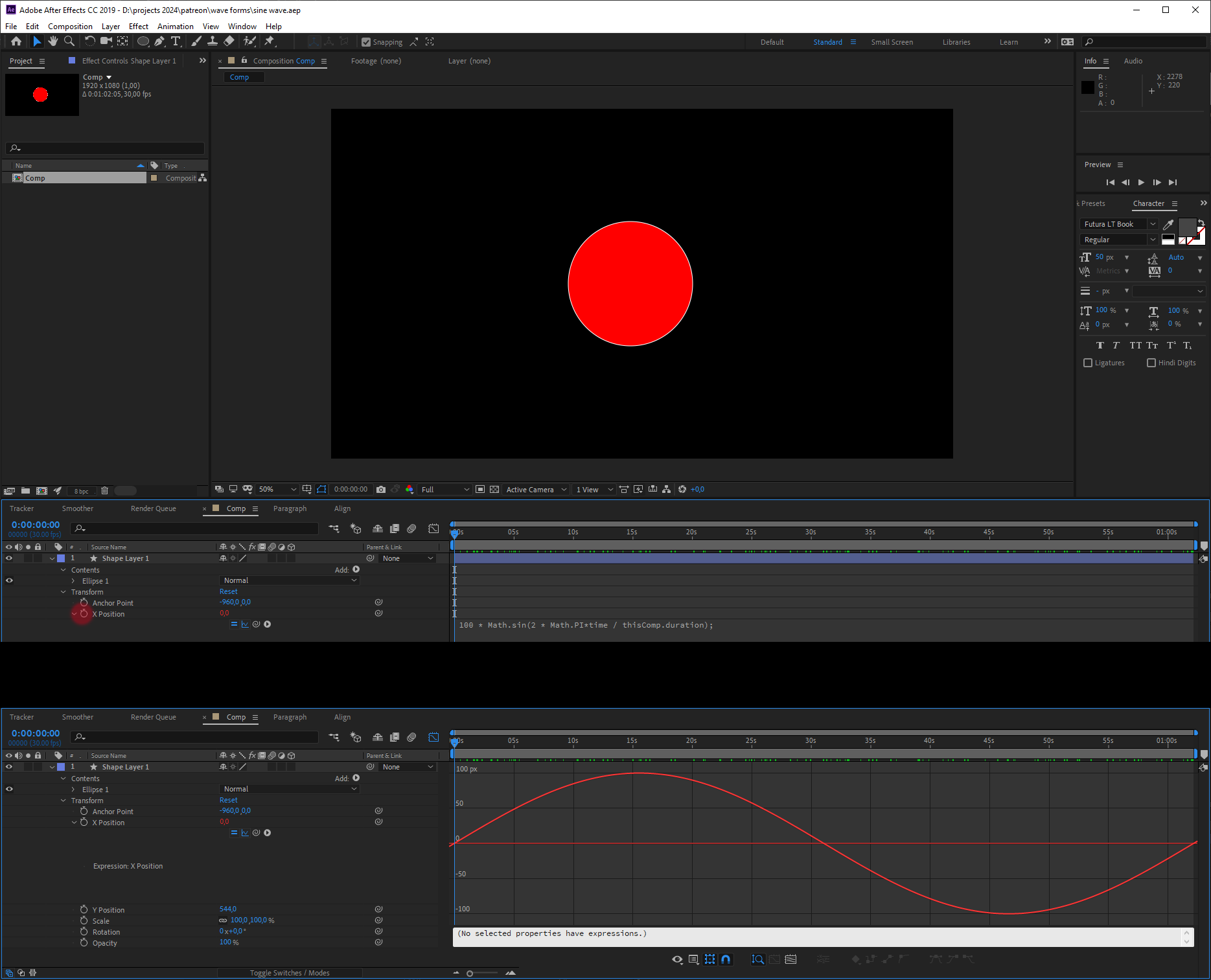The width and height of the screenshot is (1211, 980).
Task: Open the Effect menu
Action: click(x=139, y=27)
